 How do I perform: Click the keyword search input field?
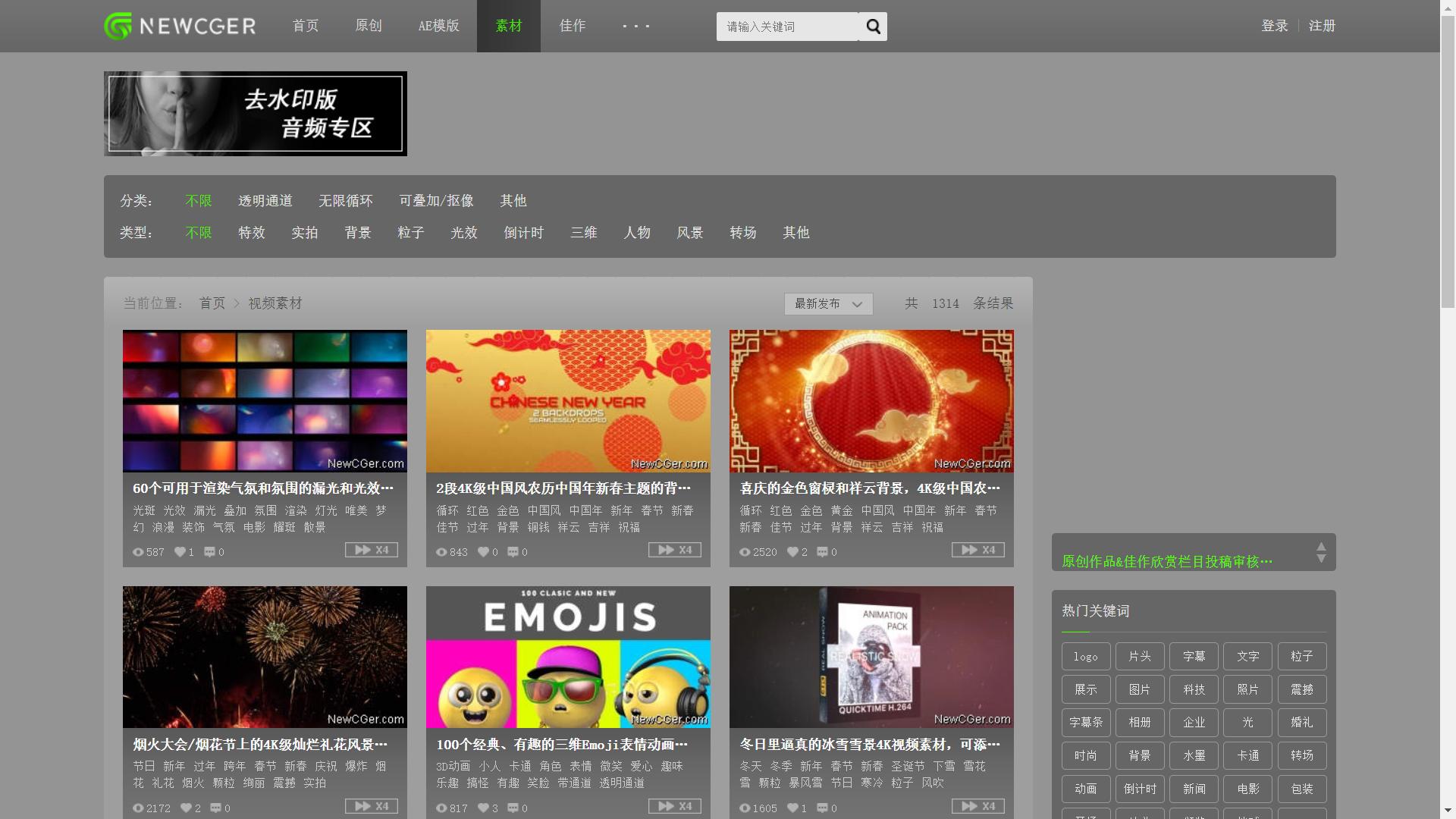[x=786, y=27]
